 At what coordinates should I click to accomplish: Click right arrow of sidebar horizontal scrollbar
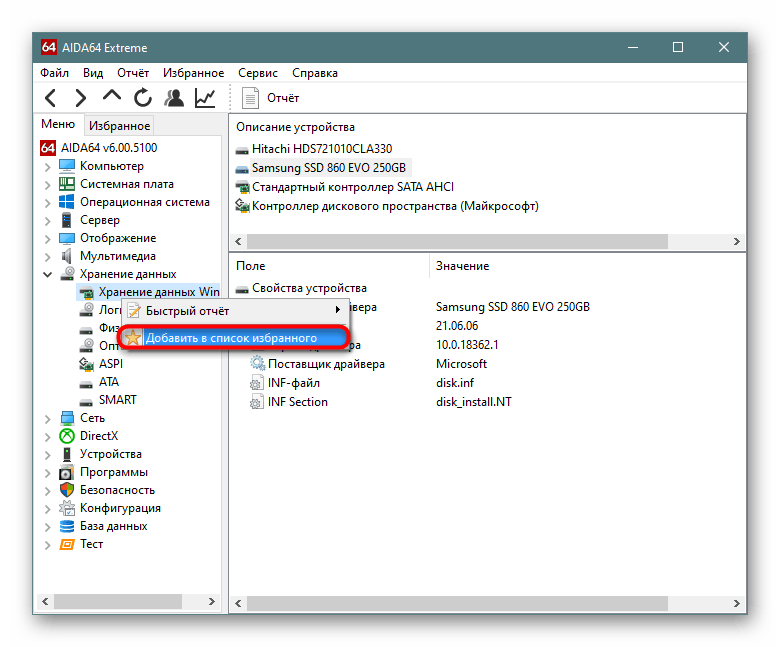[x=212, y=601]
